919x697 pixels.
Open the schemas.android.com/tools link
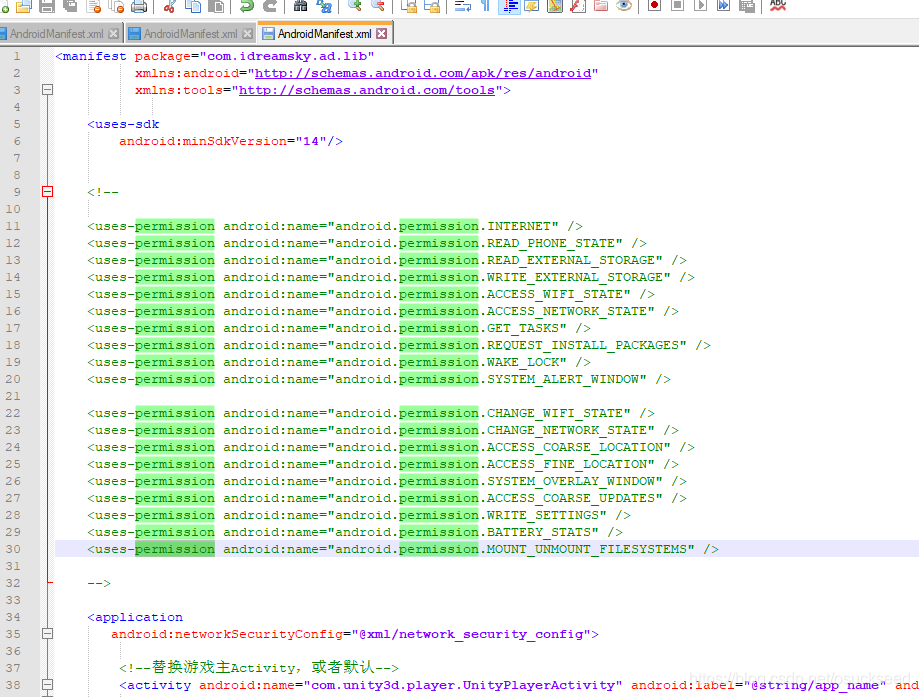click(367, 90)
